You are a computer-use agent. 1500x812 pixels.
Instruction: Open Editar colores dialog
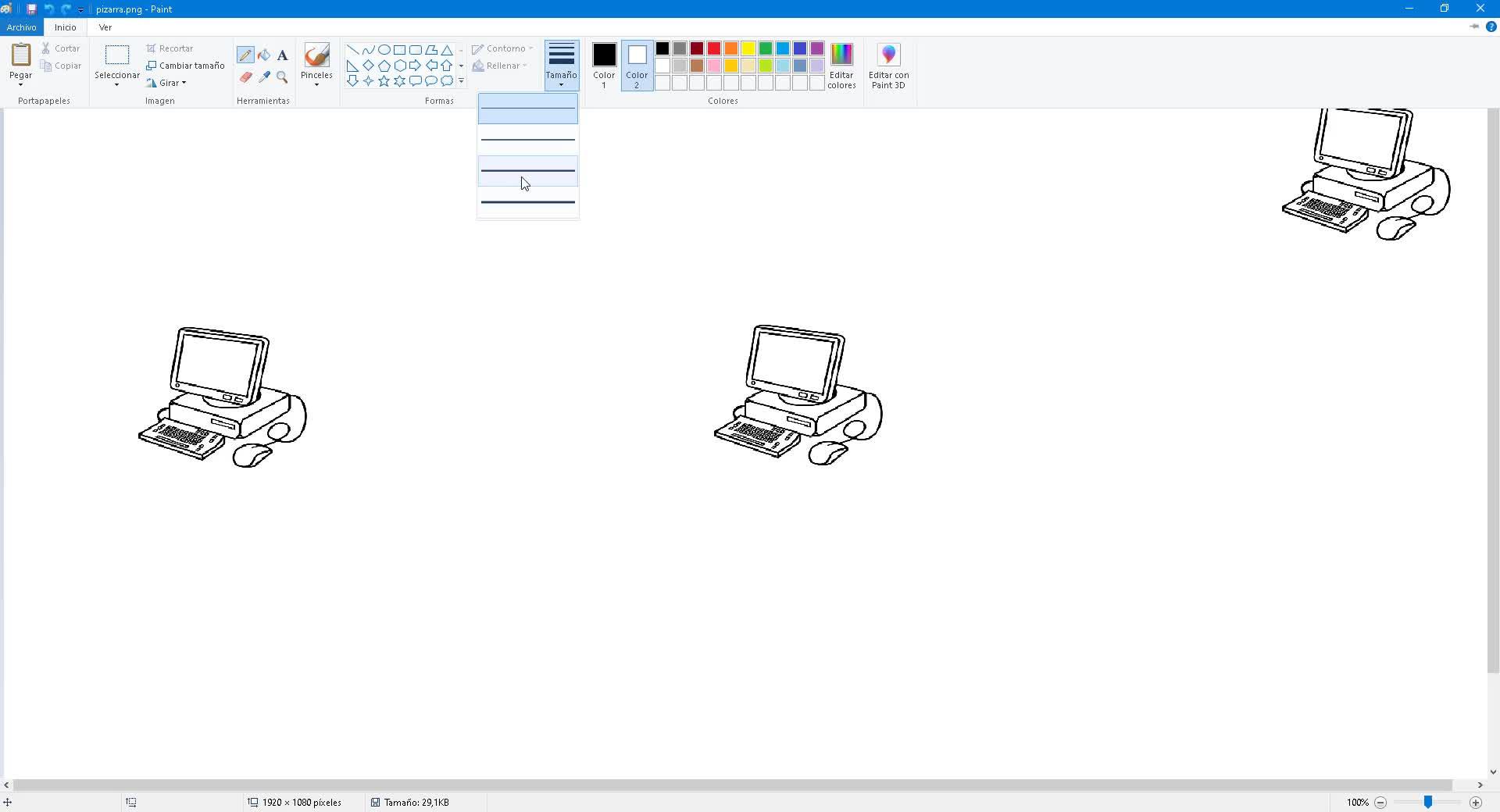tap(841, 66)
